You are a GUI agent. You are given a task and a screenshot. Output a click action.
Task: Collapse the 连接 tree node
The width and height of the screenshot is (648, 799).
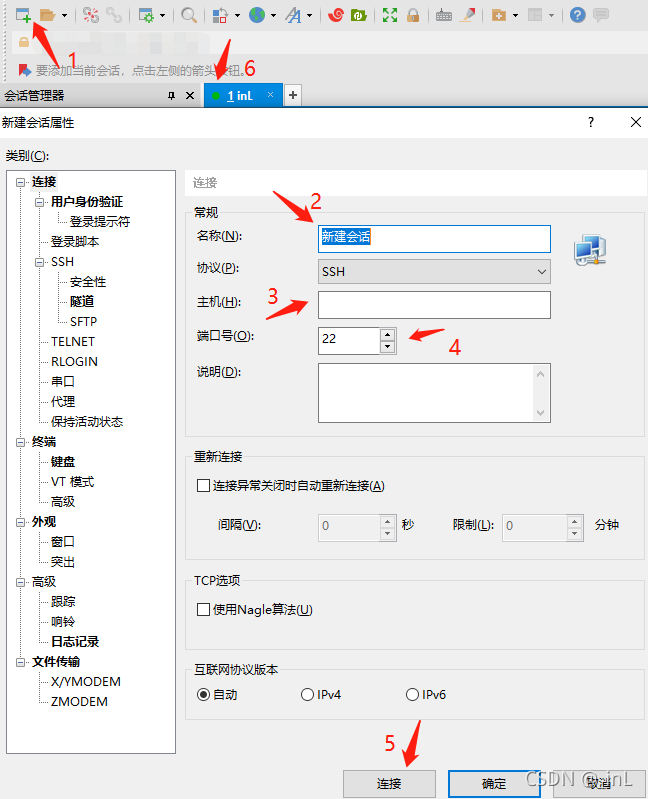[x=20, y=182]
